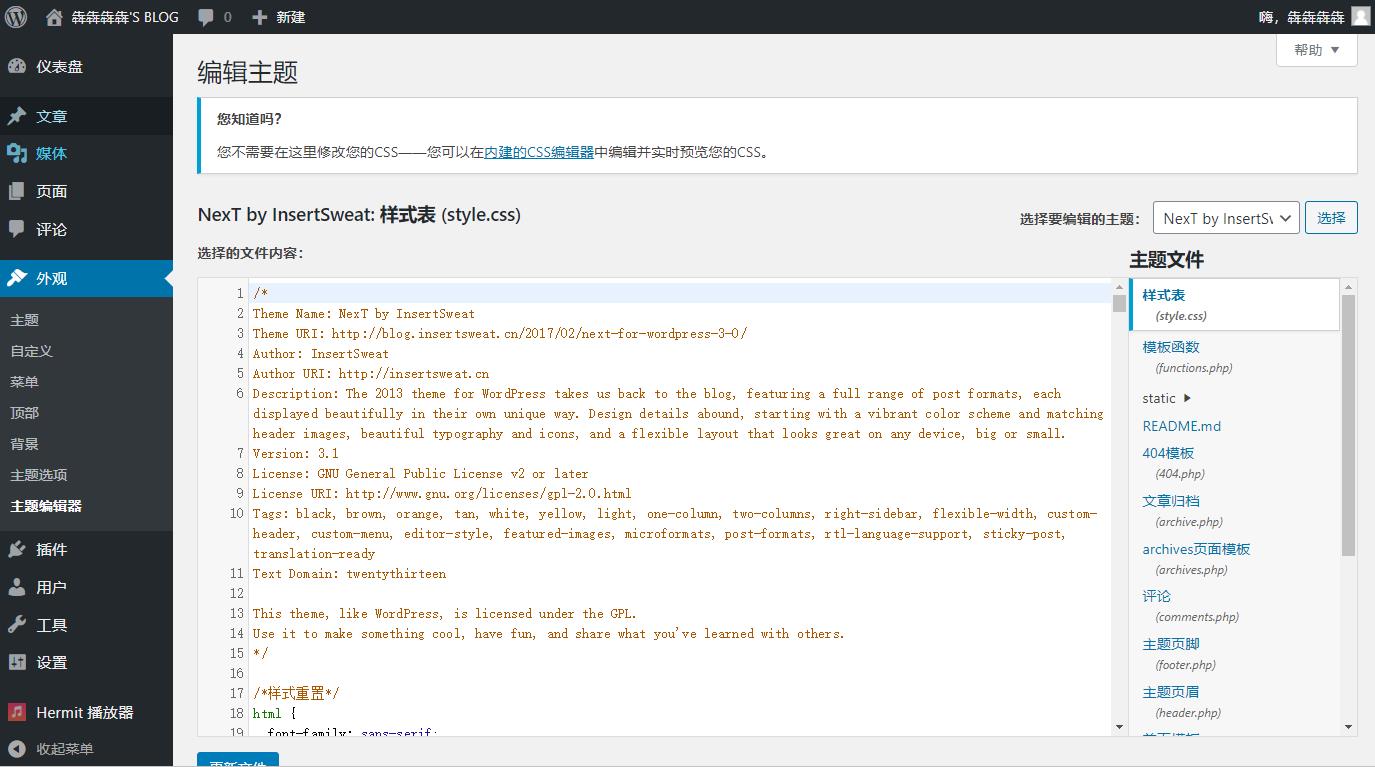Click the 插件 plug icon
Screen dimensions: 1375x767
17,549
